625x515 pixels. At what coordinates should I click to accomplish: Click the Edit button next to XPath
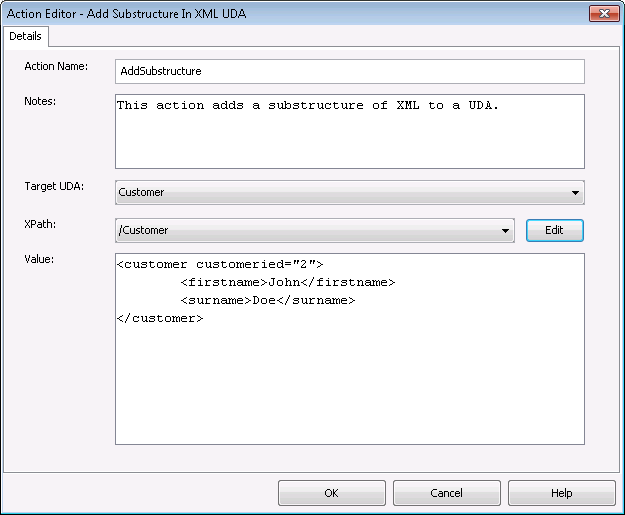[x=554, y=230]
